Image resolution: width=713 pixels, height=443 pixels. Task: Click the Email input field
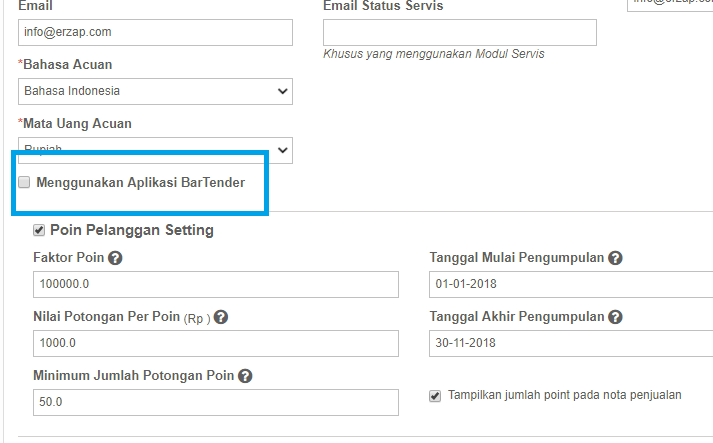point(156,32)
